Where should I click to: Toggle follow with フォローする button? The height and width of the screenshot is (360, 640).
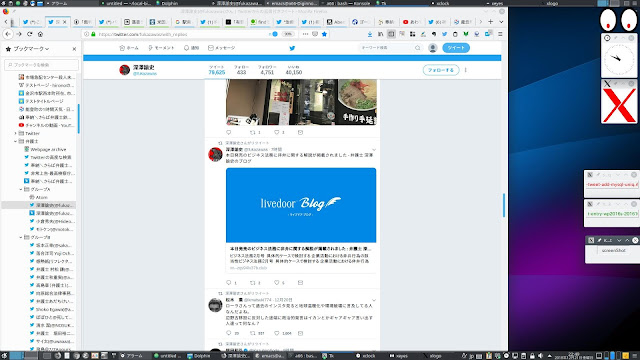[x=441, y=70]
